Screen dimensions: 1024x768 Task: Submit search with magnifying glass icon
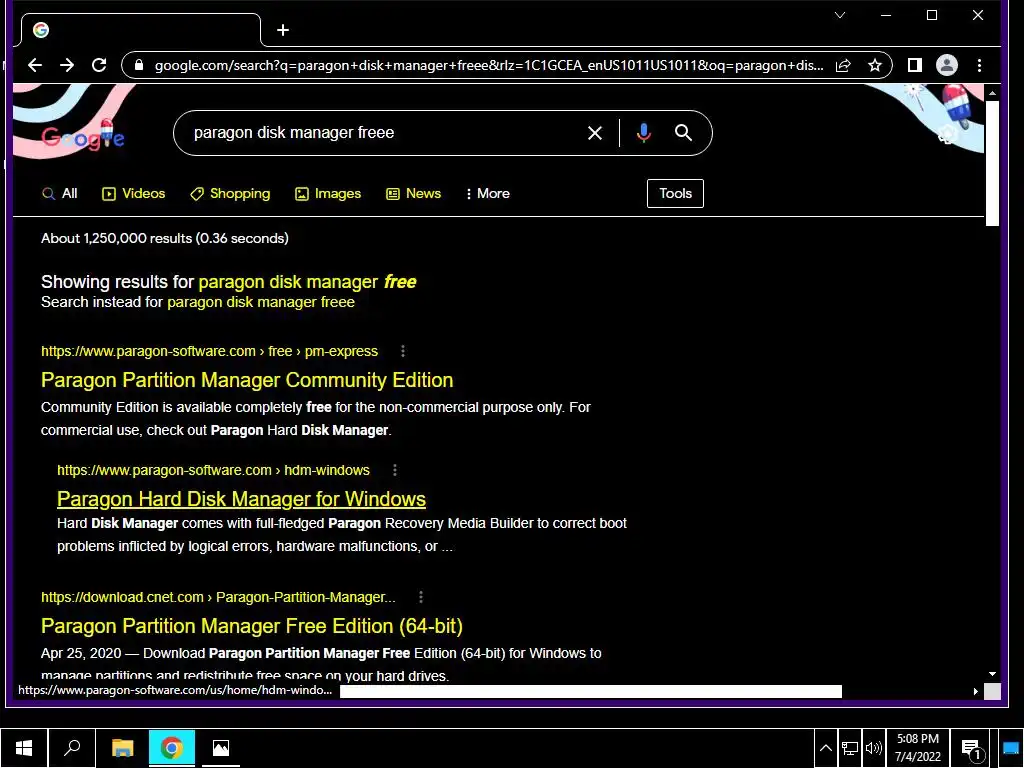(683, 133)
